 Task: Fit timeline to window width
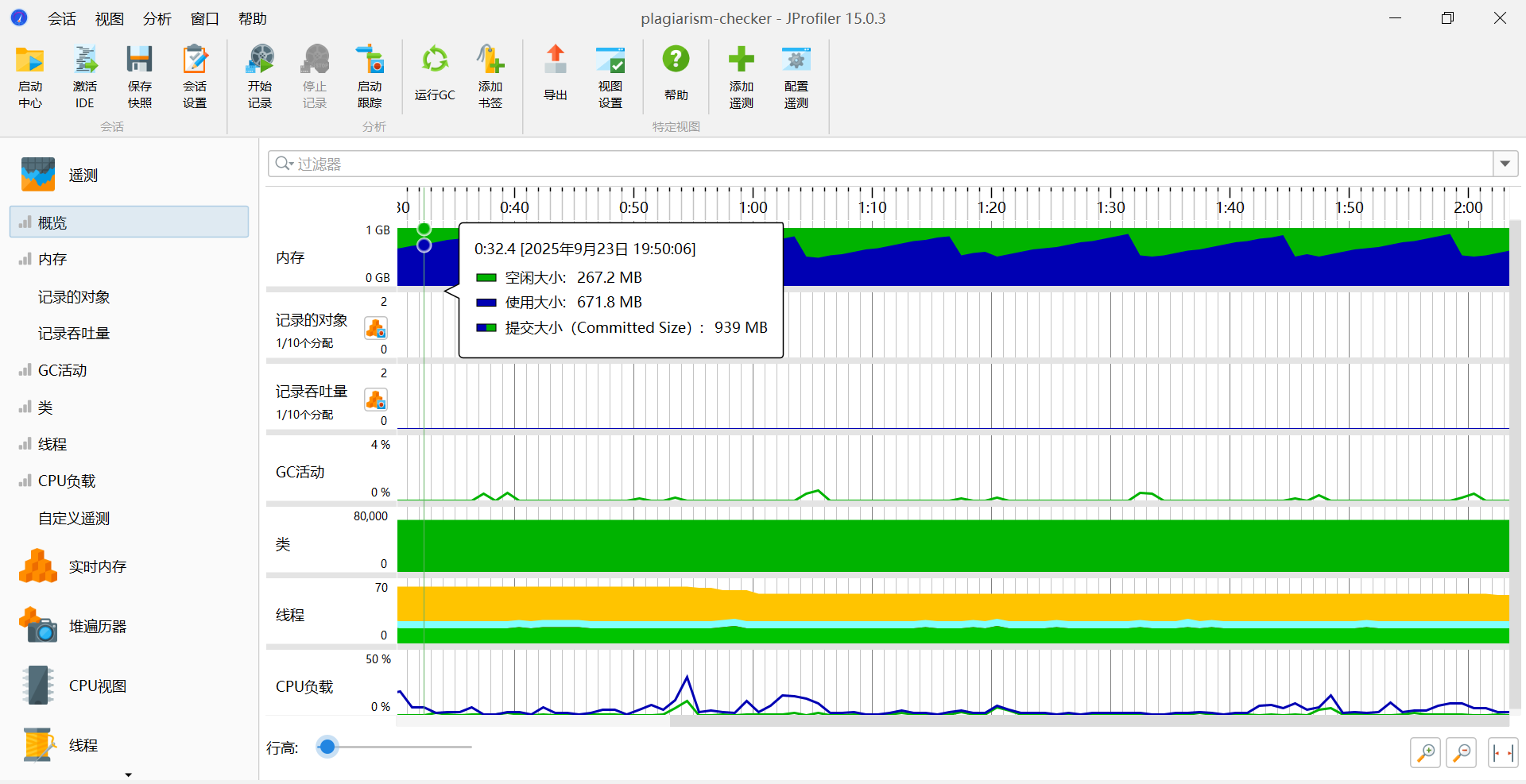pos(1503,752)
